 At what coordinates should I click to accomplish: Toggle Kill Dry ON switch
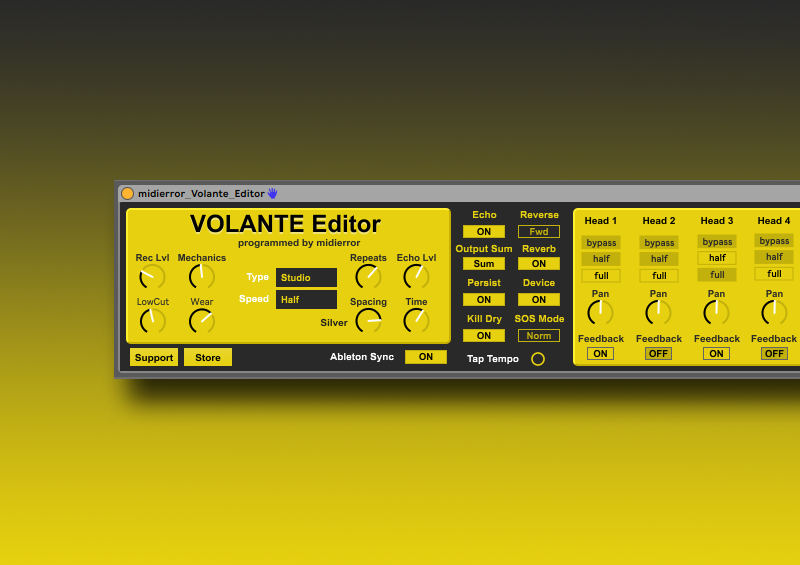coord(484,336)
